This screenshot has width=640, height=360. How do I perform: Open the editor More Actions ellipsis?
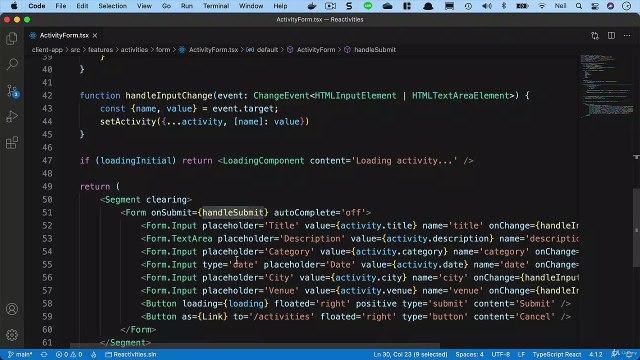627,36
